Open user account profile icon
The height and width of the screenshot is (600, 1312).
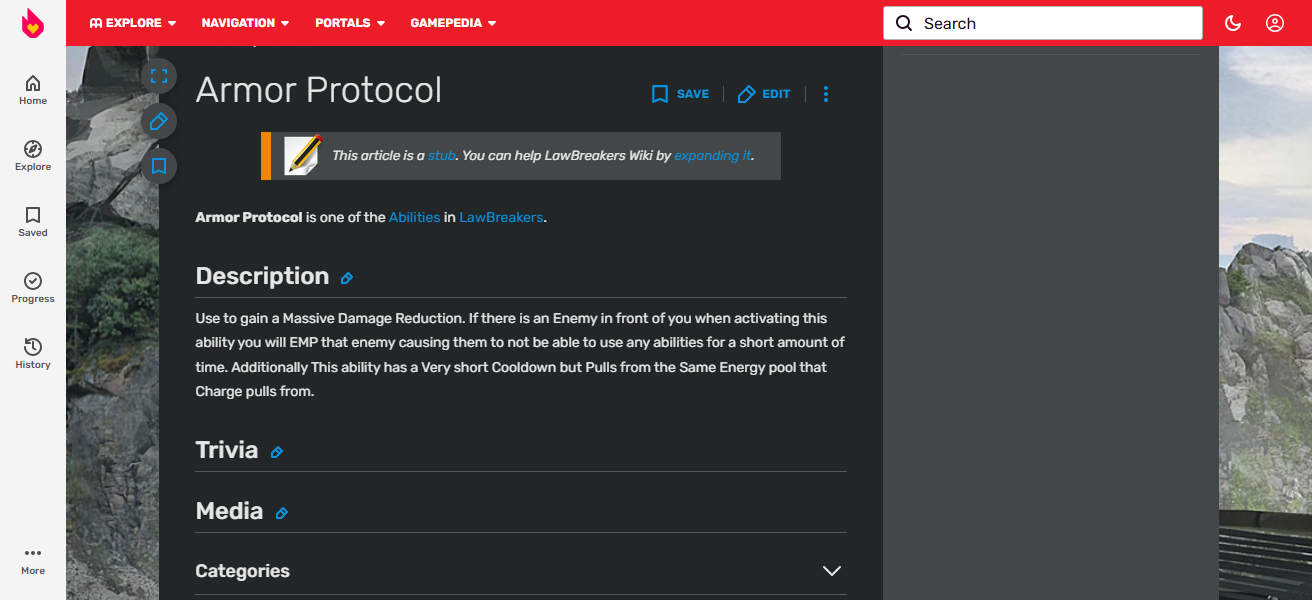(1275, 23)
